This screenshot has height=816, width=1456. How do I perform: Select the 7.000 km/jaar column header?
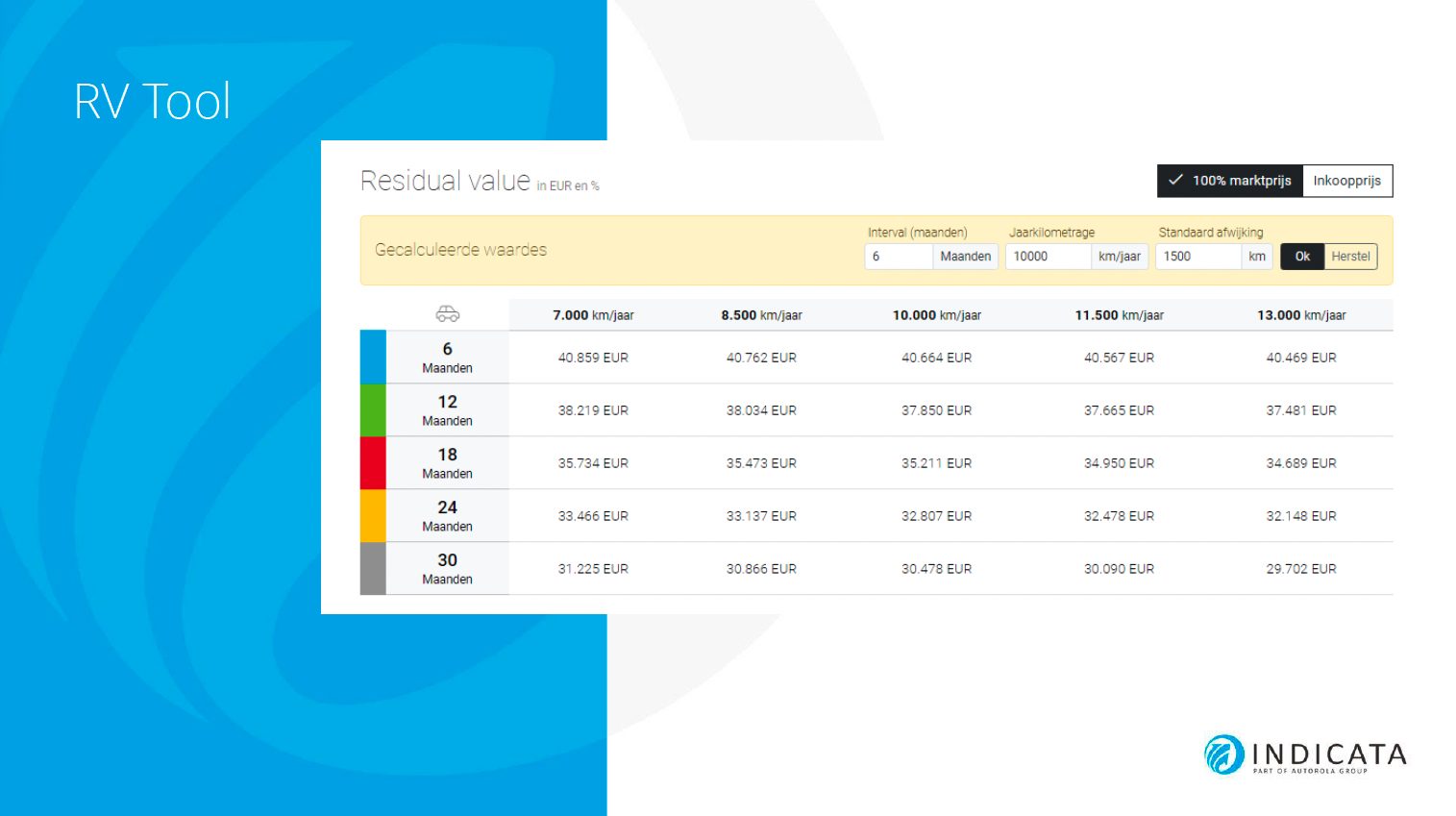pos(593,315)
